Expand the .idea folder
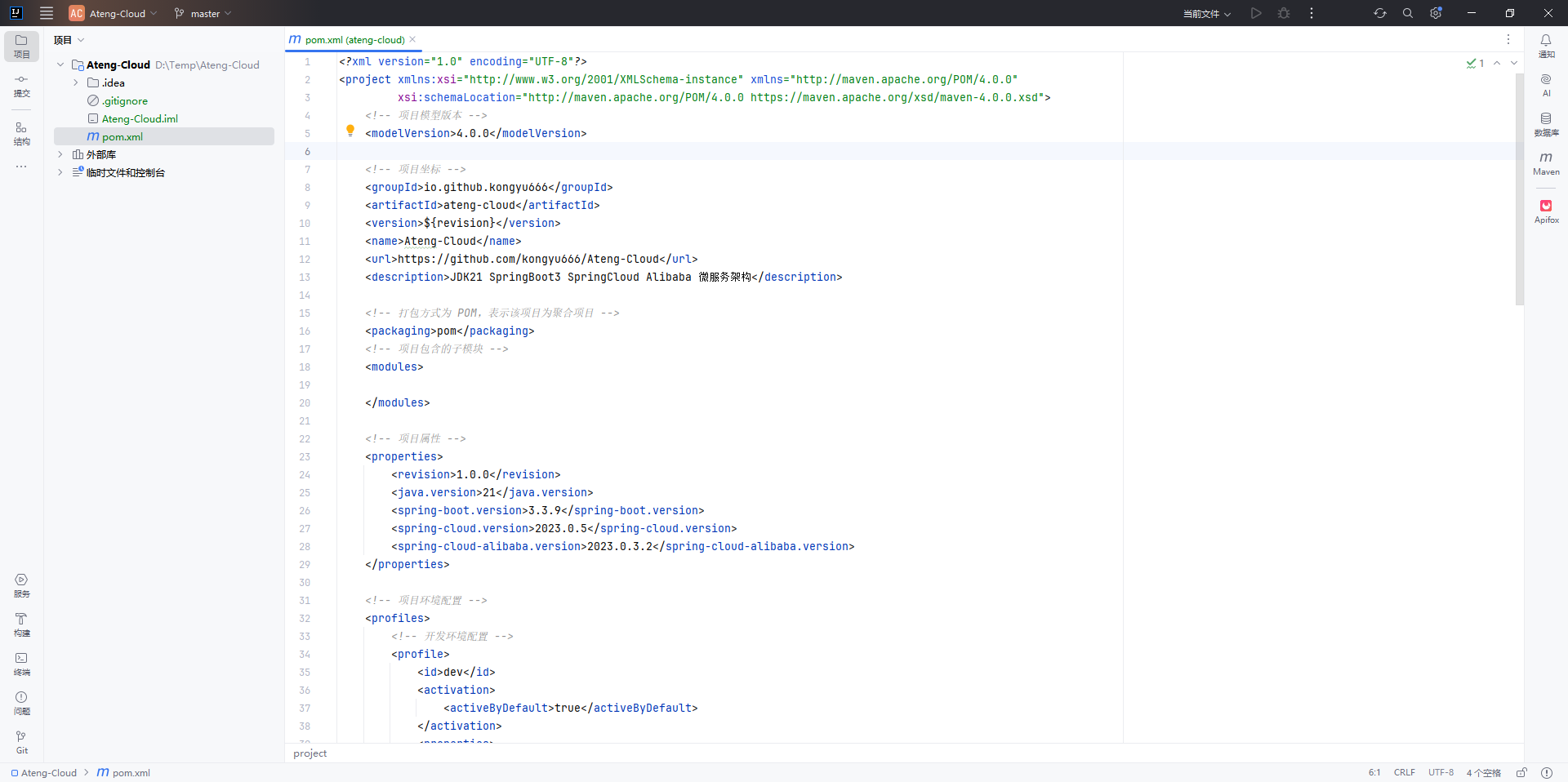1568x782 pixels. (x=76, y=82)
